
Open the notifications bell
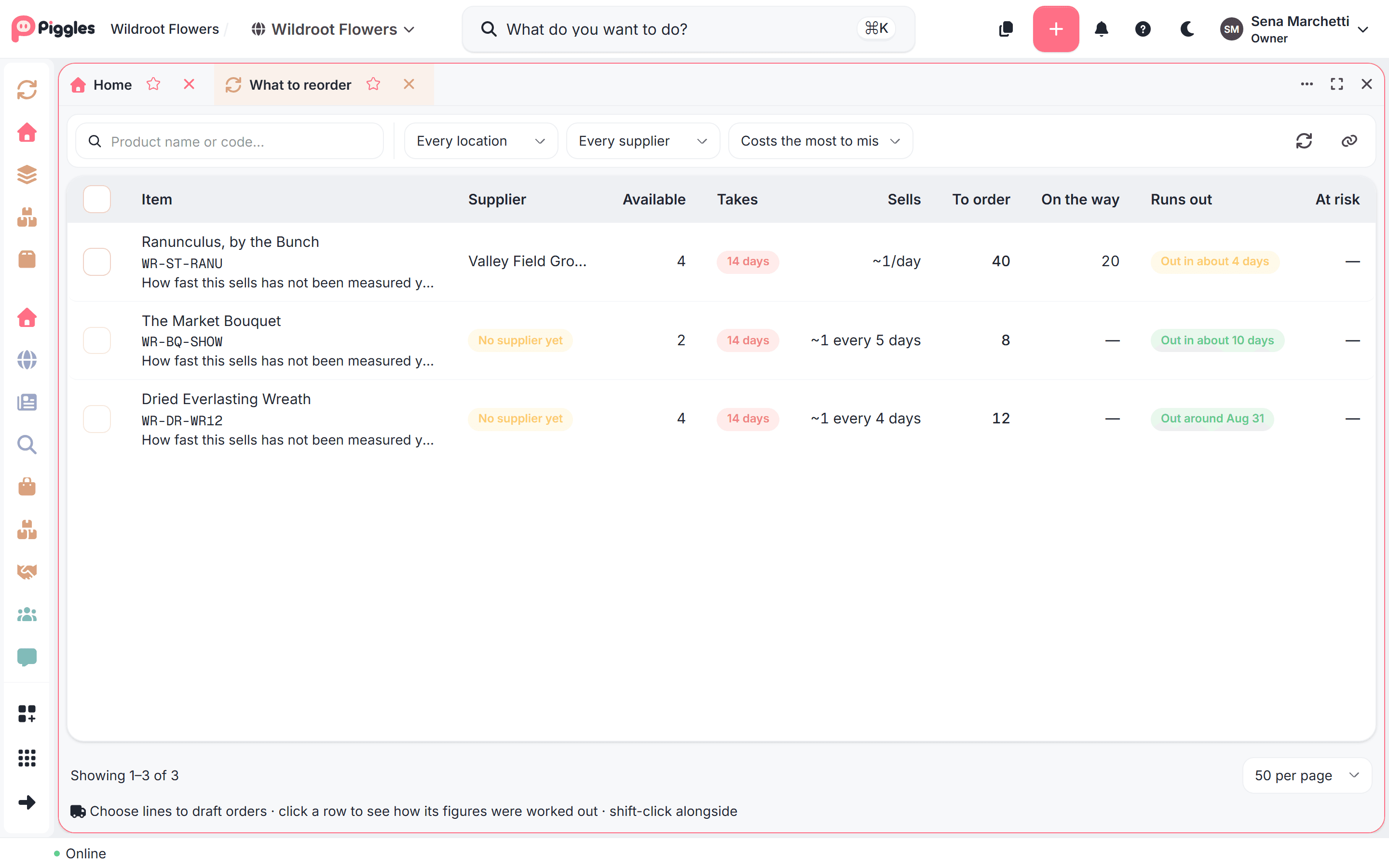[x=1101, y=29]
